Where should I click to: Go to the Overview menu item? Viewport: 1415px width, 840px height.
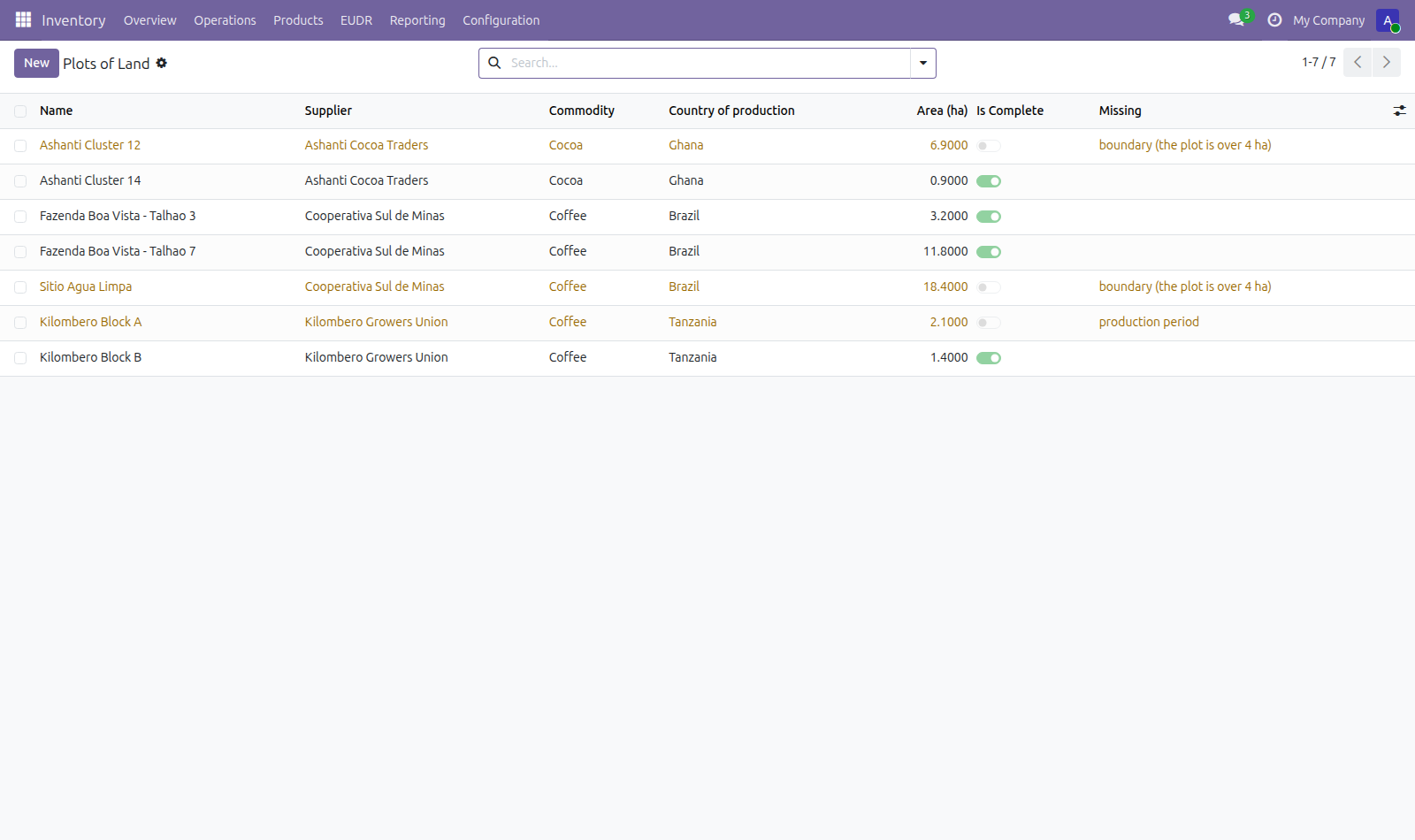(149, 20)
